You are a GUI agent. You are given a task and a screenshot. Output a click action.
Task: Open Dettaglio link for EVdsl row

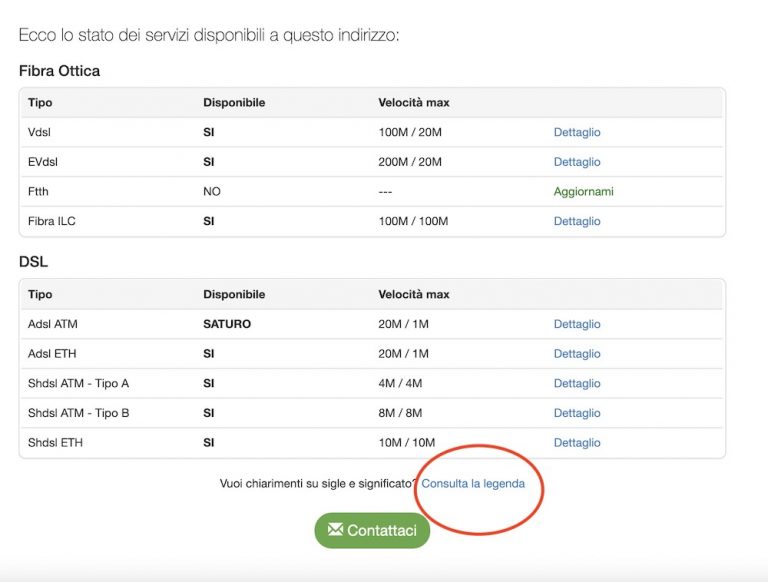click(577, 162)
